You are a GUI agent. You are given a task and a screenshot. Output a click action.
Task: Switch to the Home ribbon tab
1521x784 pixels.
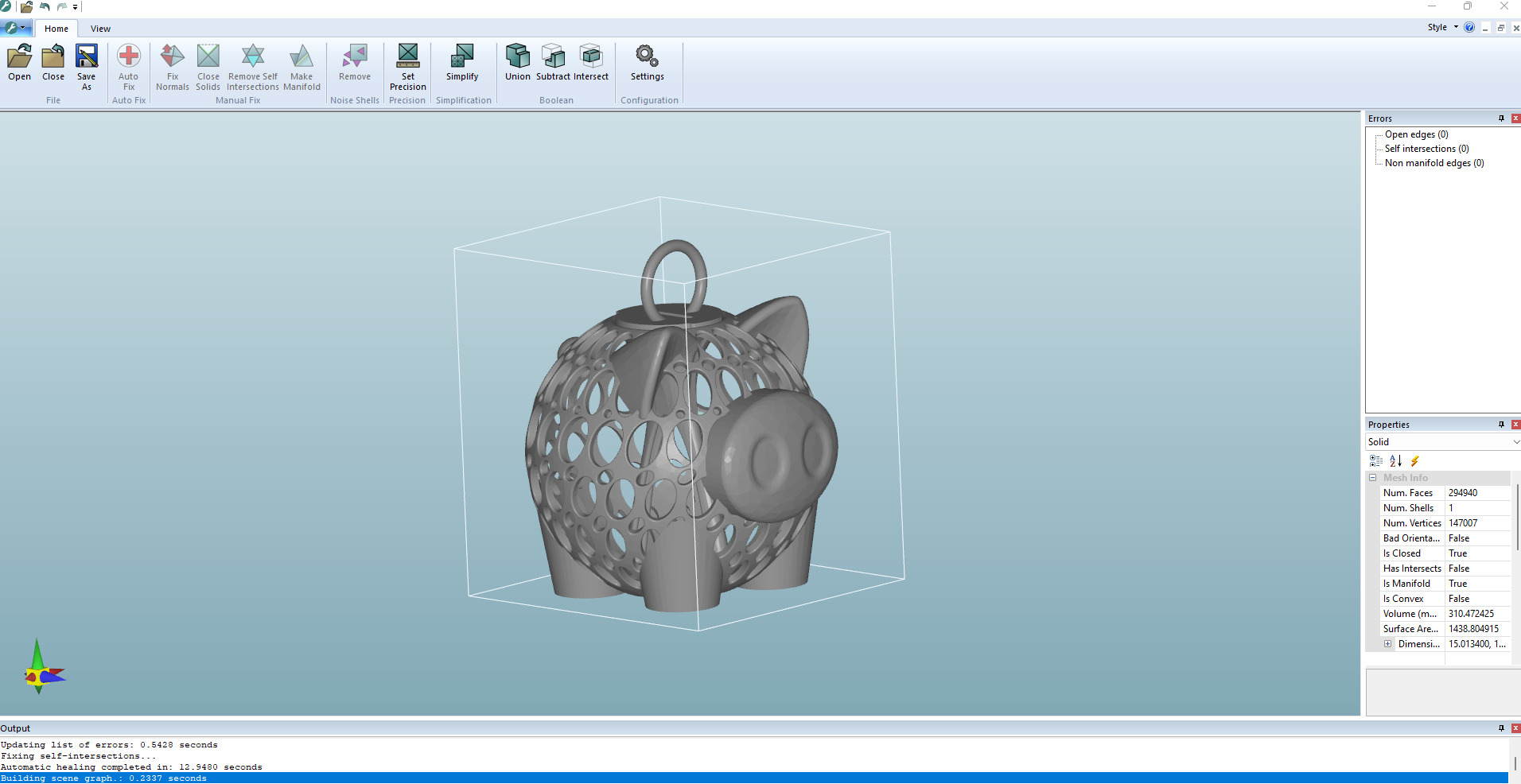56,29
